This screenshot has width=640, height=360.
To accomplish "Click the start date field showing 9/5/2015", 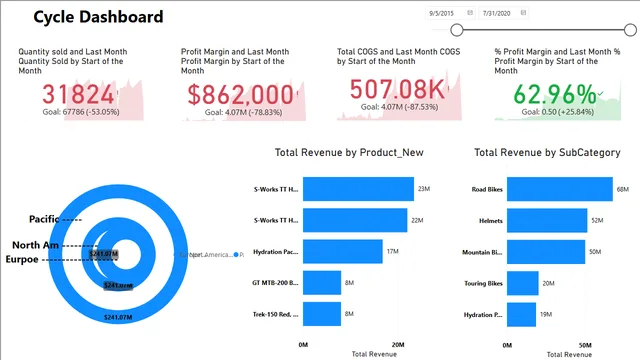I will (x=450, y=13).
